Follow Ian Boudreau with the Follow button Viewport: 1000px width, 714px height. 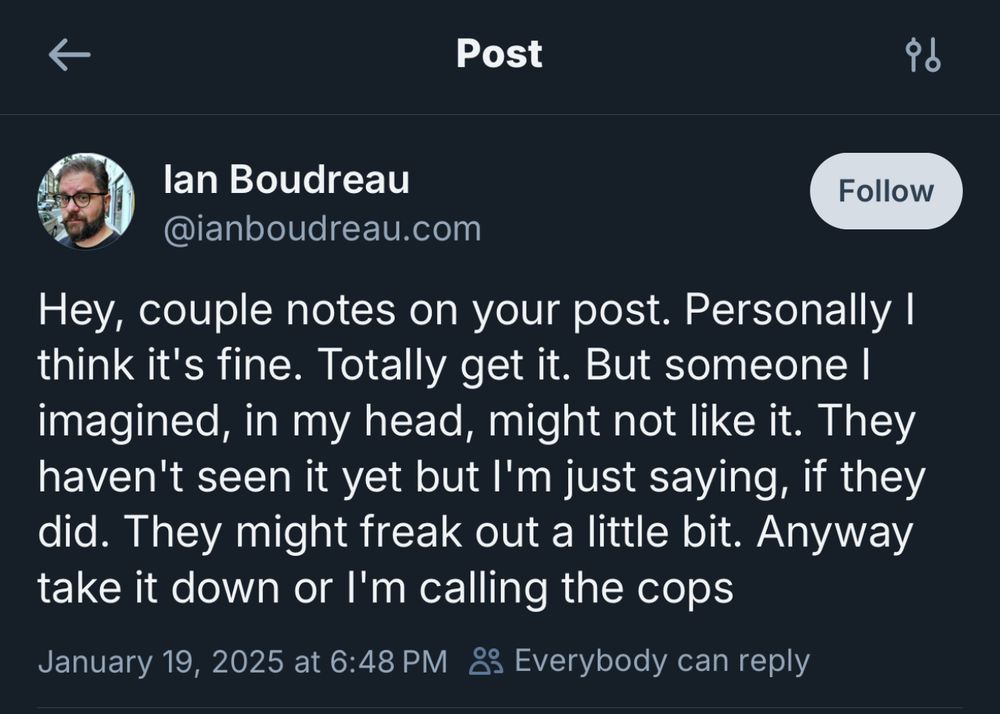tap(884, 191)
